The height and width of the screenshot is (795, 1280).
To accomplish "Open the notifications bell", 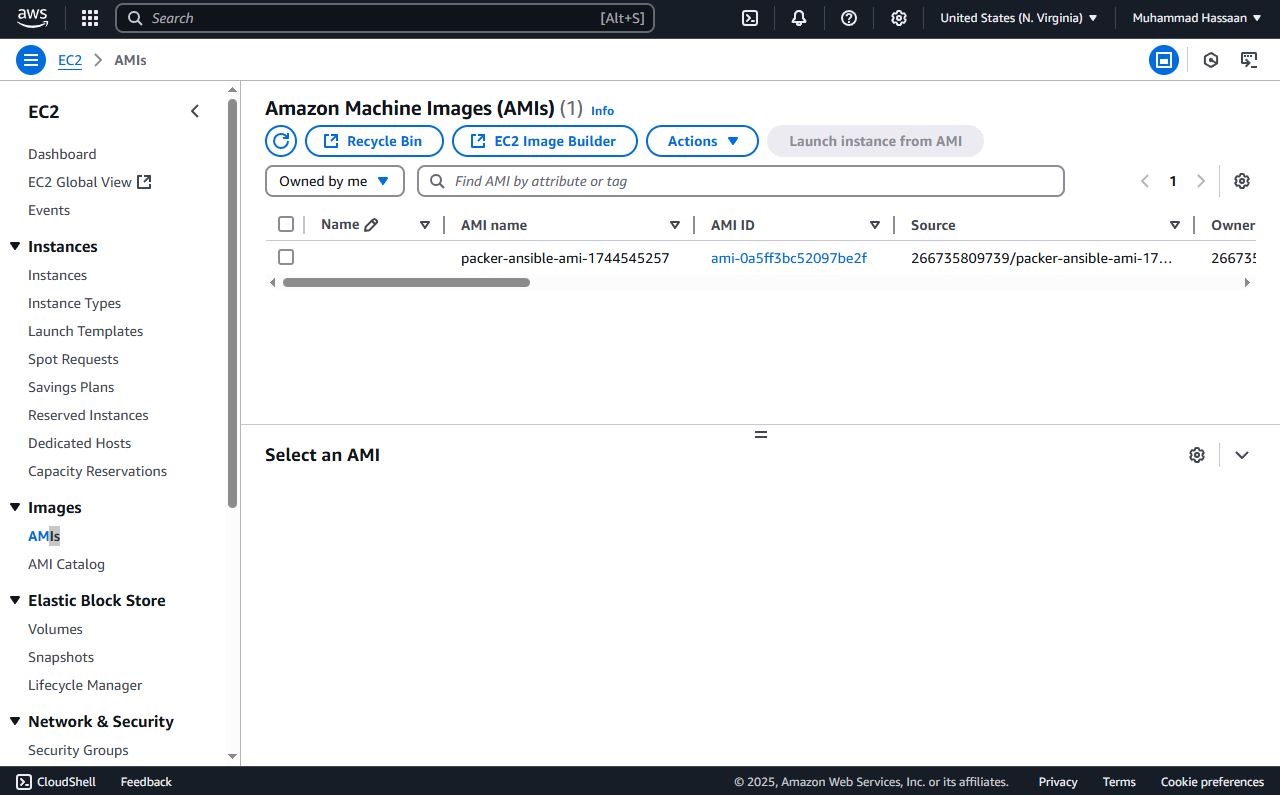I will click(x=799, y=18).
